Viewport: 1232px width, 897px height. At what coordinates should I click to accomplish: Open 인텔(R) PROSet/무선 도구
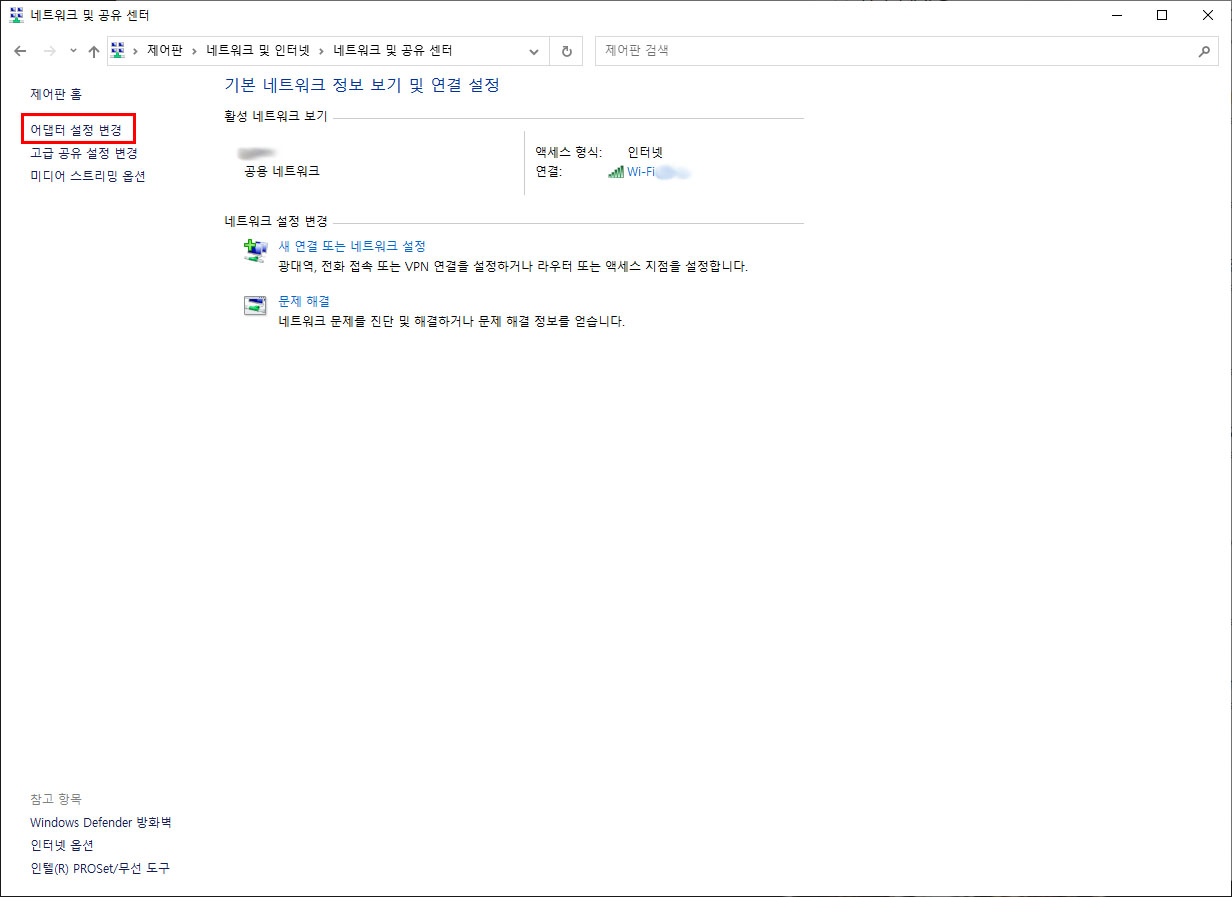(99, 868)
